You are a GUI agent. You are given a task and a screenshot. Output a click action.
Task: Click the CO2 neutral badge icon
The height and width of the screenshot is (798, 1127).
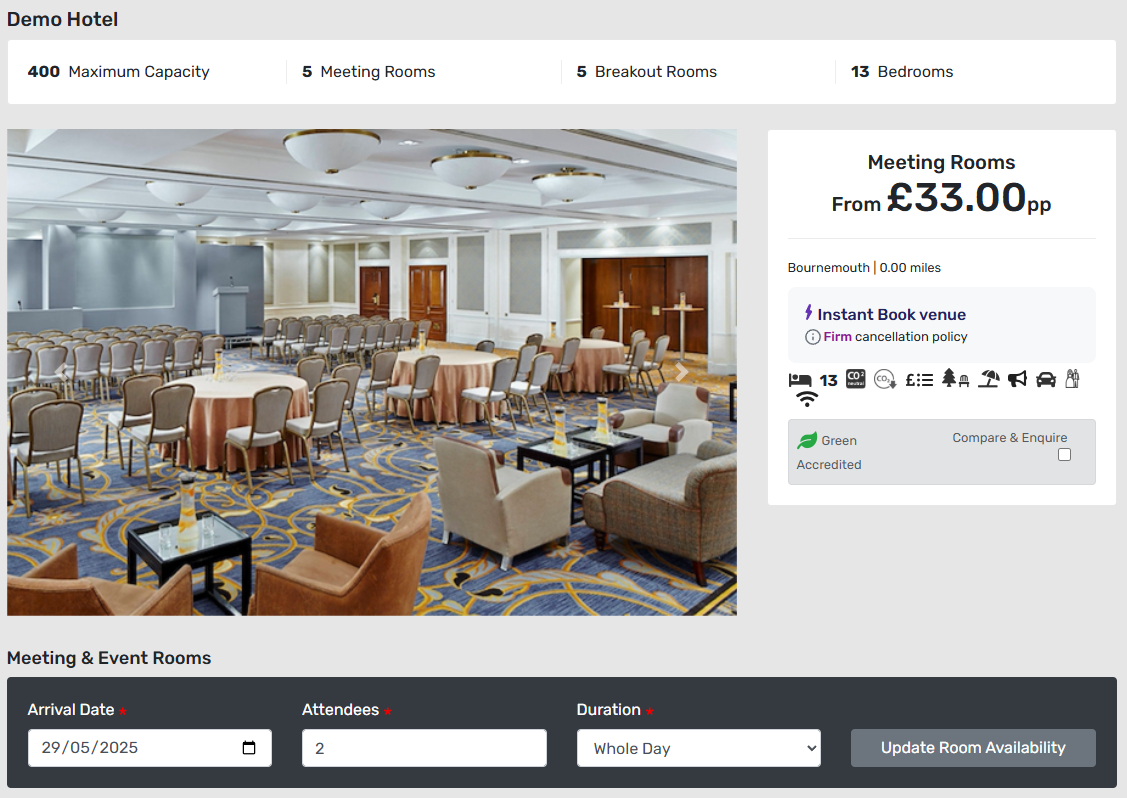[855, 378]
